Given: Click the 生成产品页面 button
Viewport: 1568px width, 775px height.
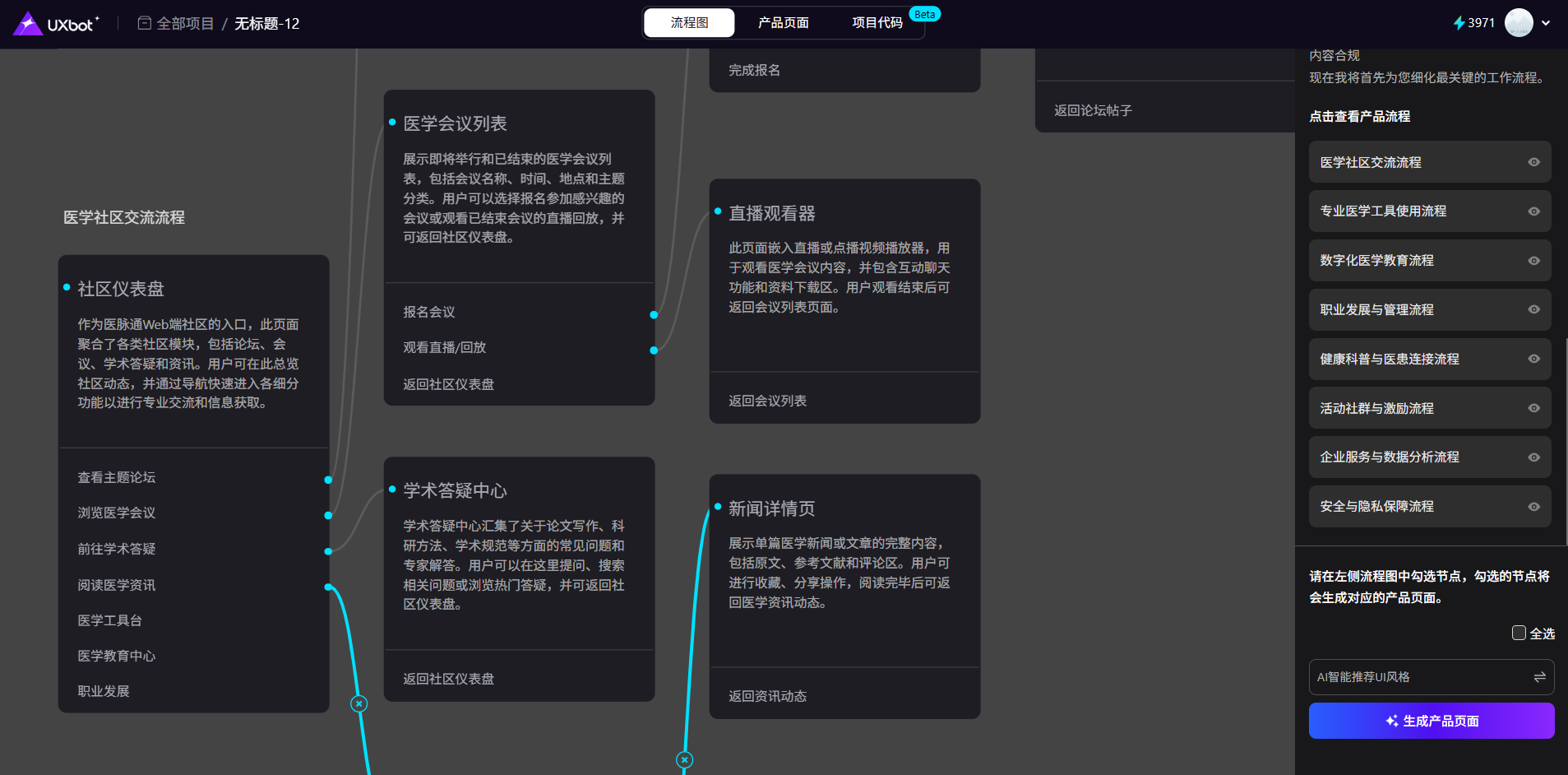Looking at the screenshot, I should 1431,721.
